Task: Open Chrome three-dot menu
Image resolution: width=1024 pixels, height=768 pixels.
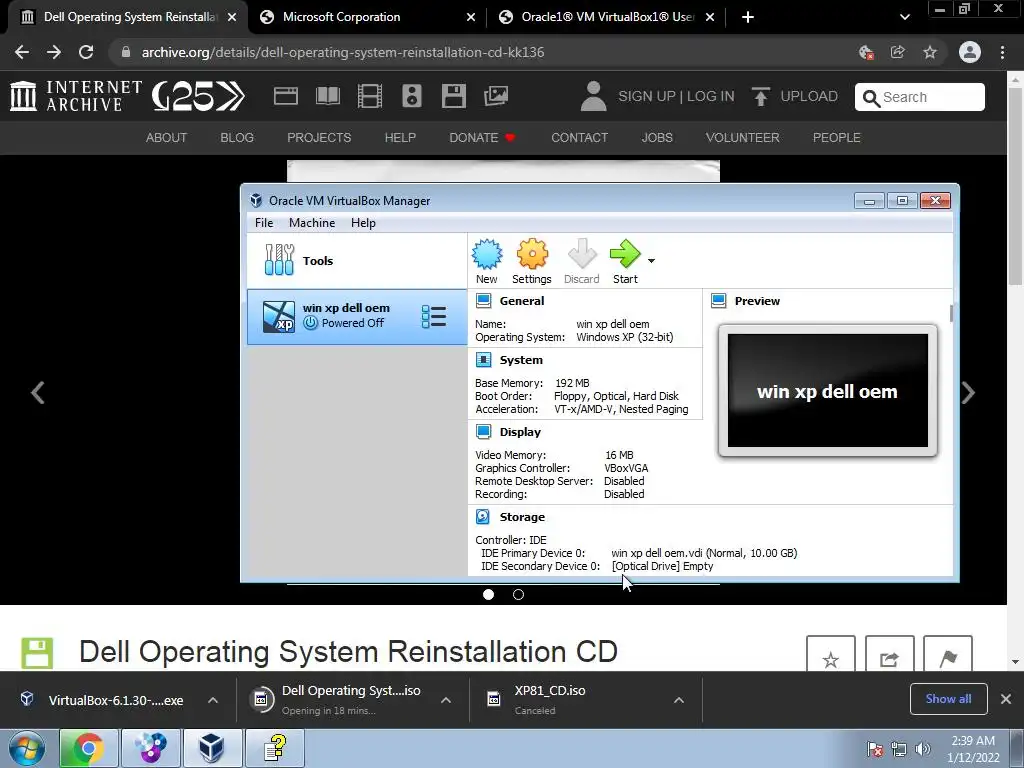Action: [x=1002, y=52]
